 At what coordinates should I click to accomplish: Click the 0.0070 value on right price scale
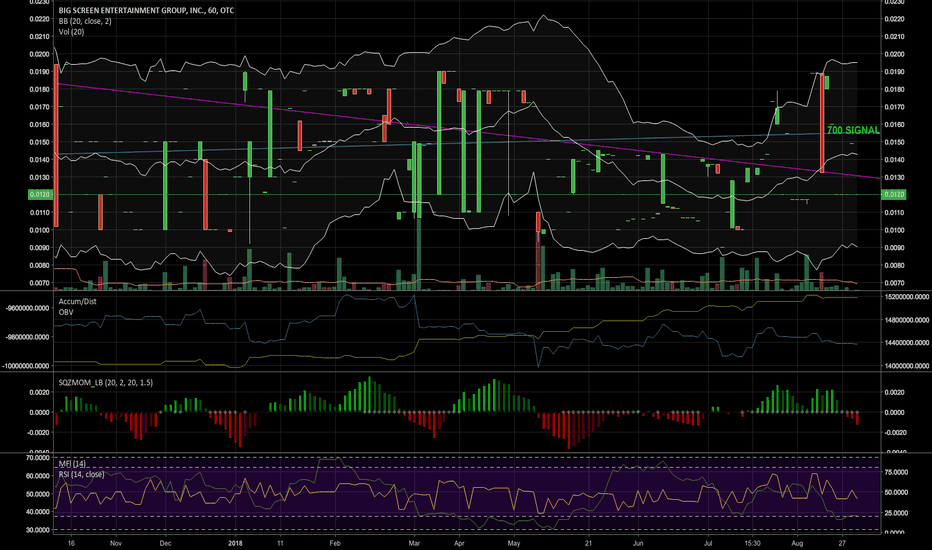pos(895,284)
